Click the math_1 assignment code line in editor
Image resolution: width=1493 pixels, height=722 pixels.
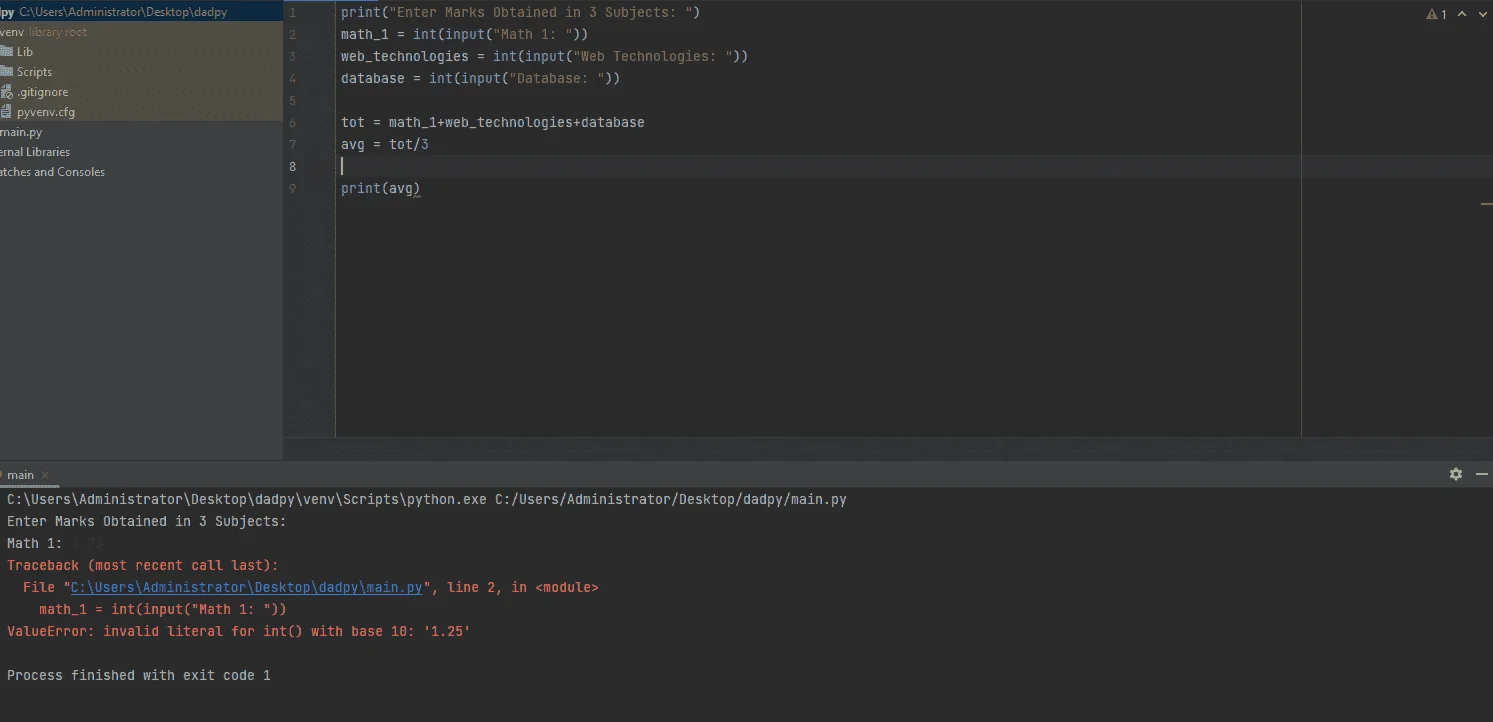coord(465,35)
